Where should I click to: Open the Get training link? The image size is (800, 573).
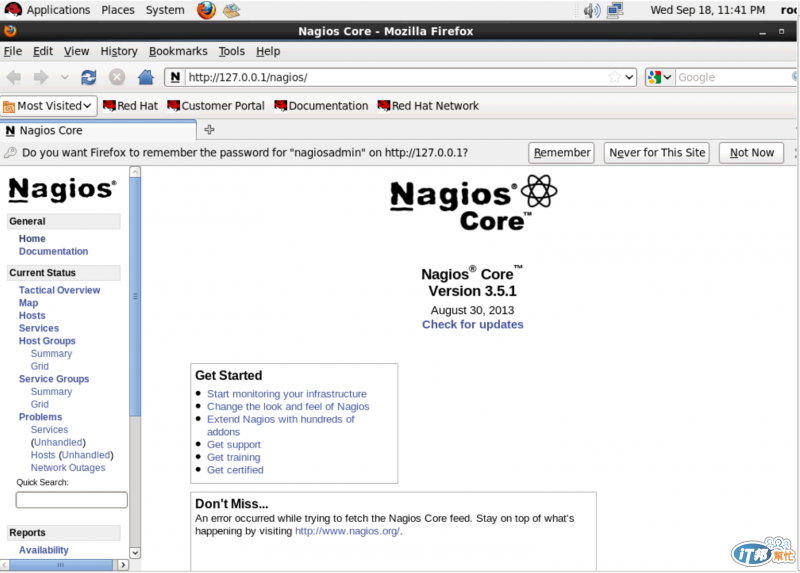(234, 458)
